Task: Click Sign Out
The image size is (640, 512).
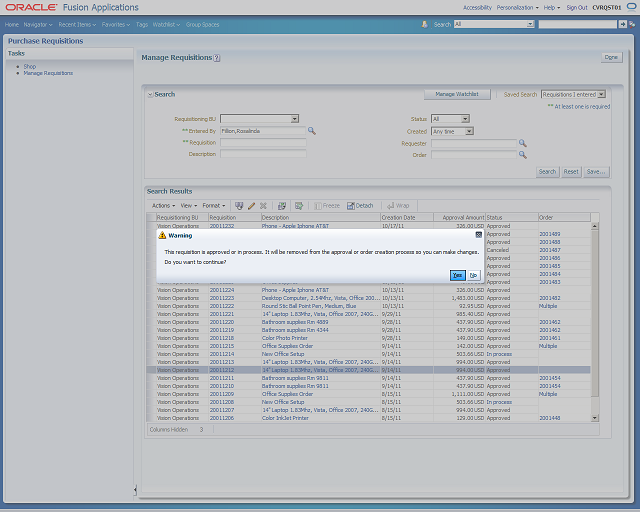Action: coord(577,7)
